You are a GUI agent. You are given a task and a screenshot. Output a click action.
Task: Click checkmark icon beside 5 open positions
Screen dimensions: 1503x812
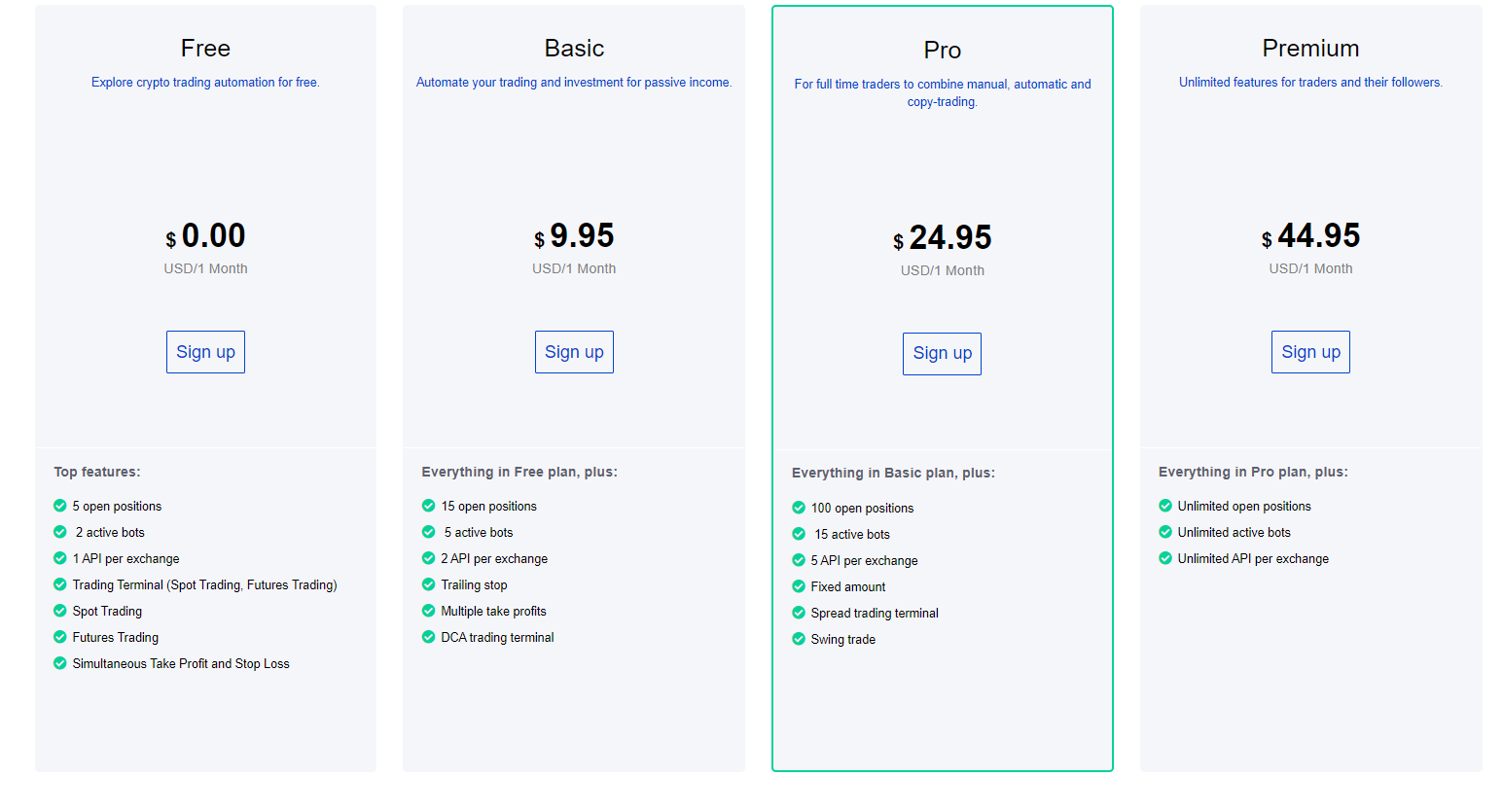click(60, 506)
